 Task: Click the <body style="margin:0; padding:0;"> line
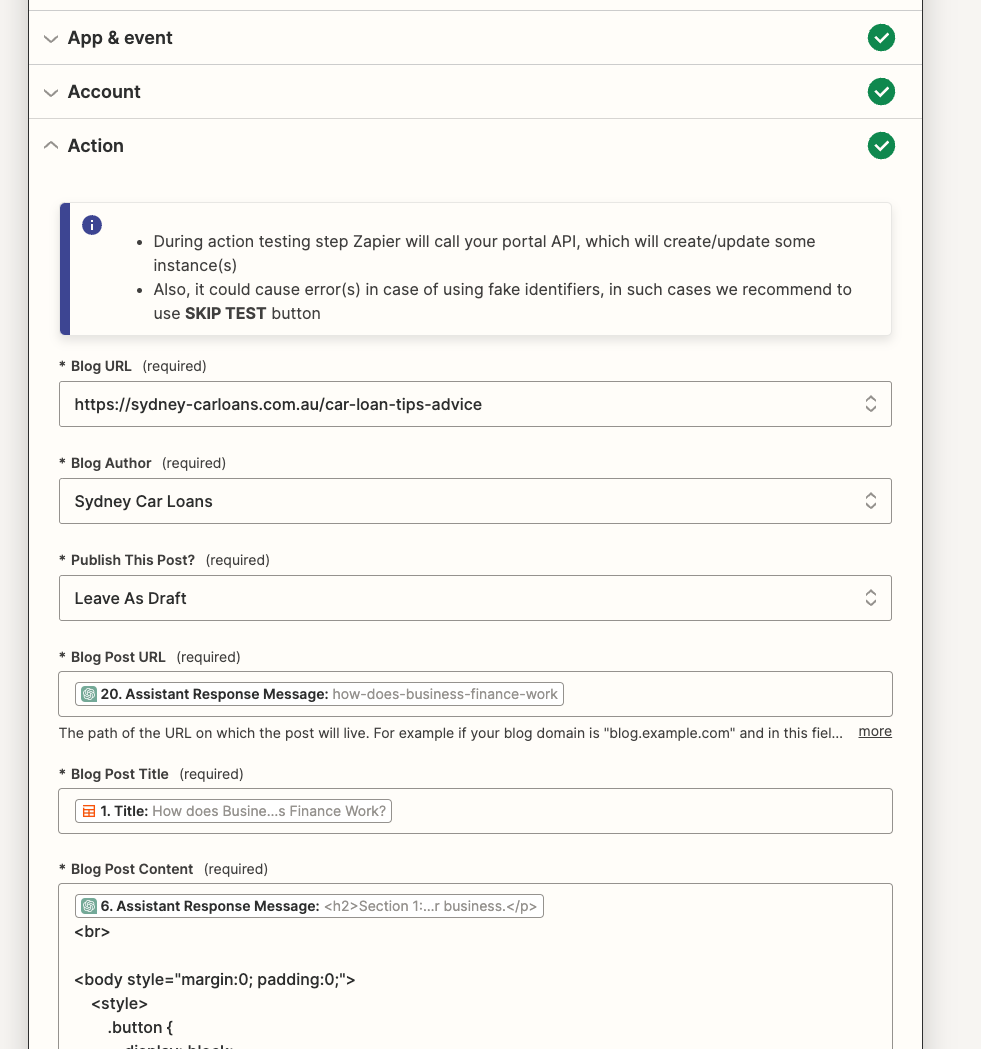pyautogui.click(x=215, y=979)
